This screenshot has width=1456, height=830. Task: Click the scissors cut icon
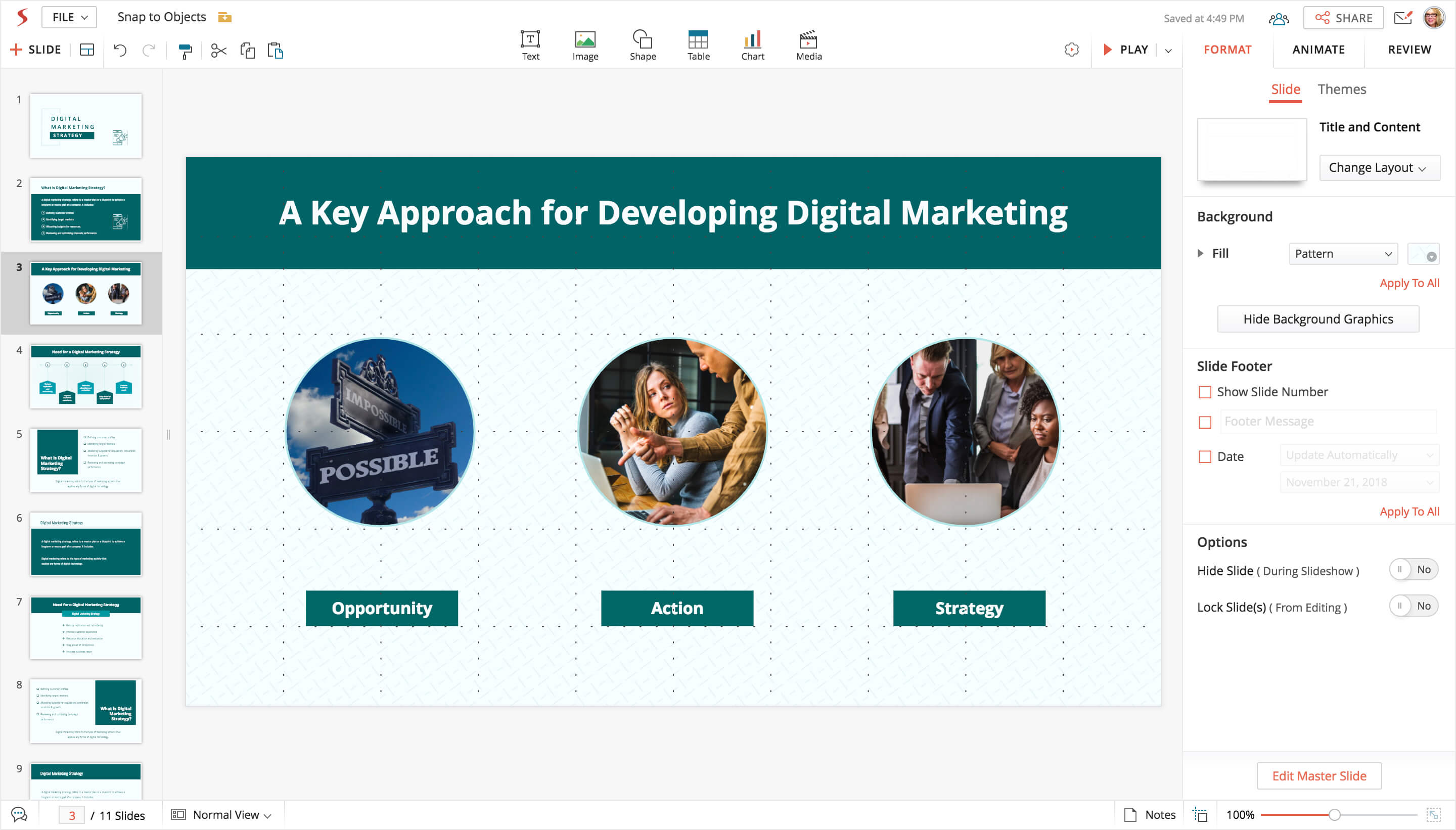coord(218,51)
